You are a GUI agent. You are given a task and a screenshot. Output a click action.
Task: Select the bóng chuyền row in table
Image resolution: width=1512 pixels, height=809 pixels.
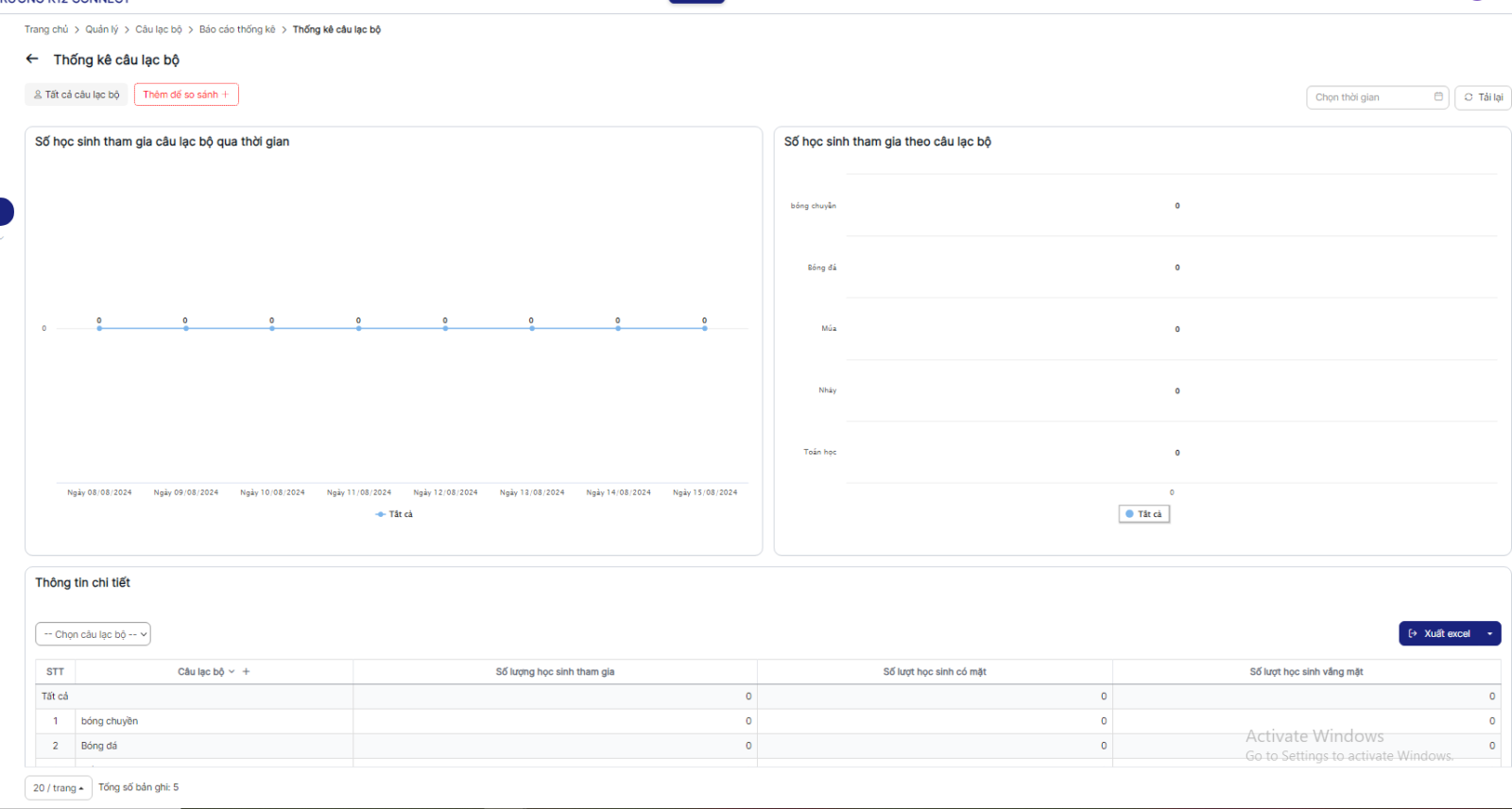[x=768, y=721]
